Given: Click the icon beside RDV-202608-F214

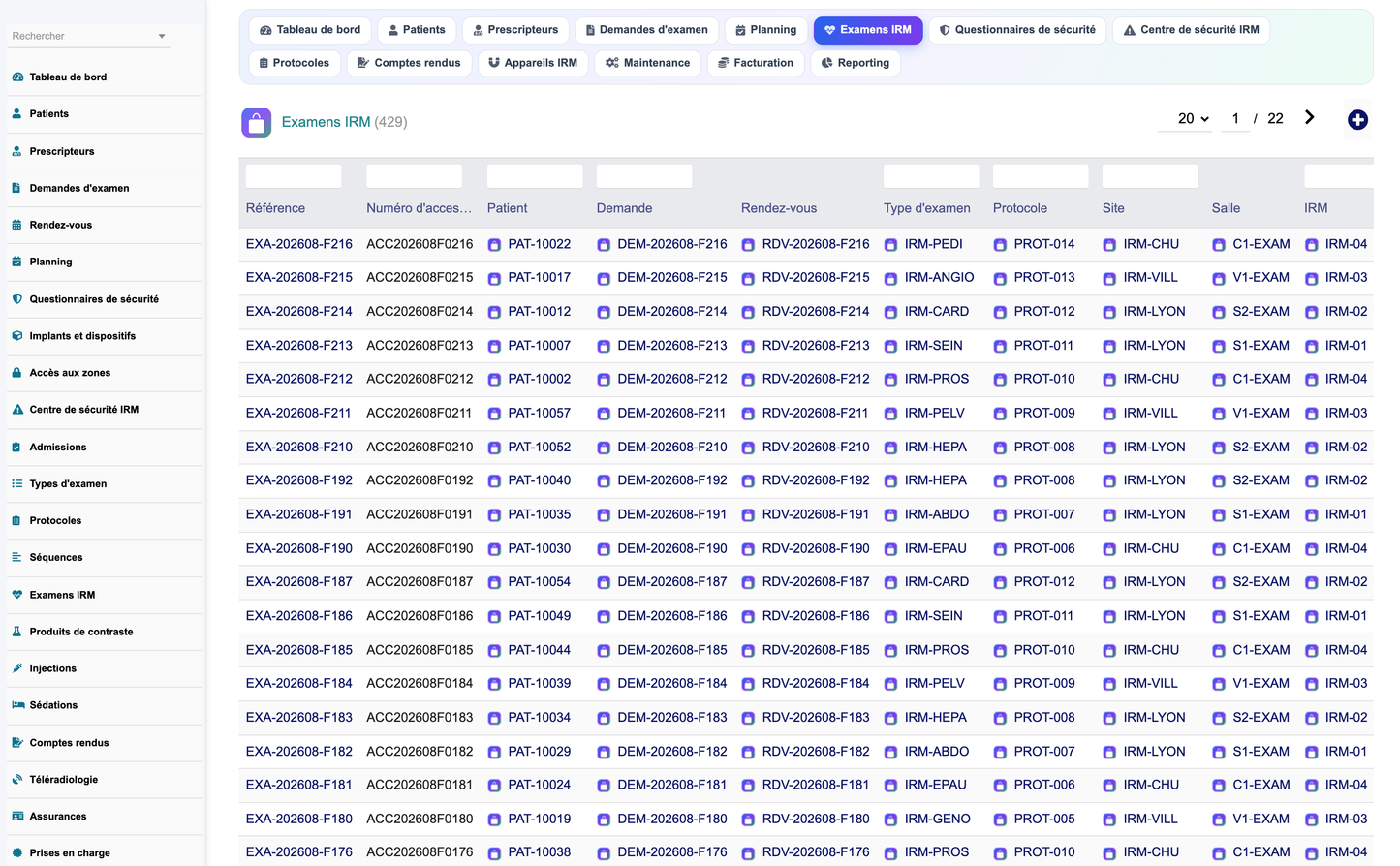Looking at the screenshot, I should click(x=748, y=313).
